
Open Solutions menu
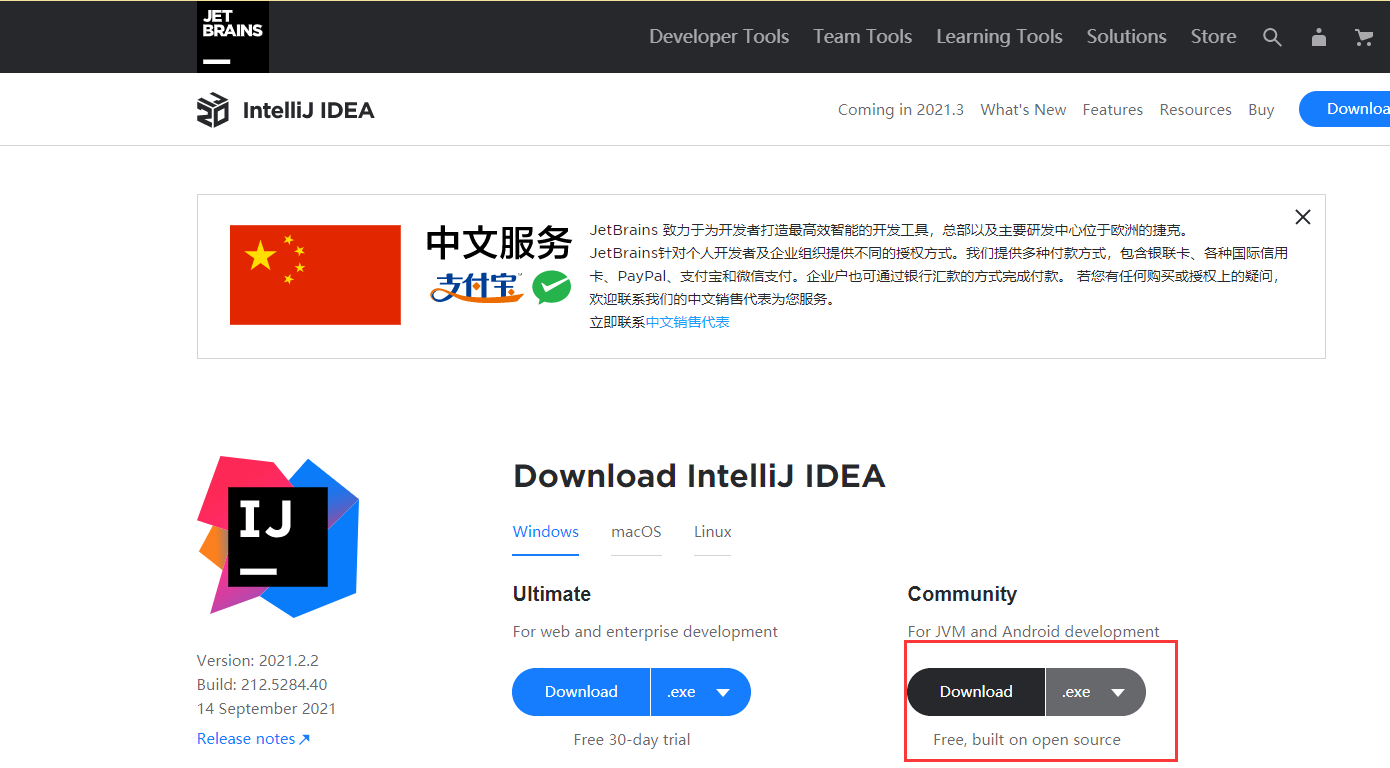click(1127, 37)
